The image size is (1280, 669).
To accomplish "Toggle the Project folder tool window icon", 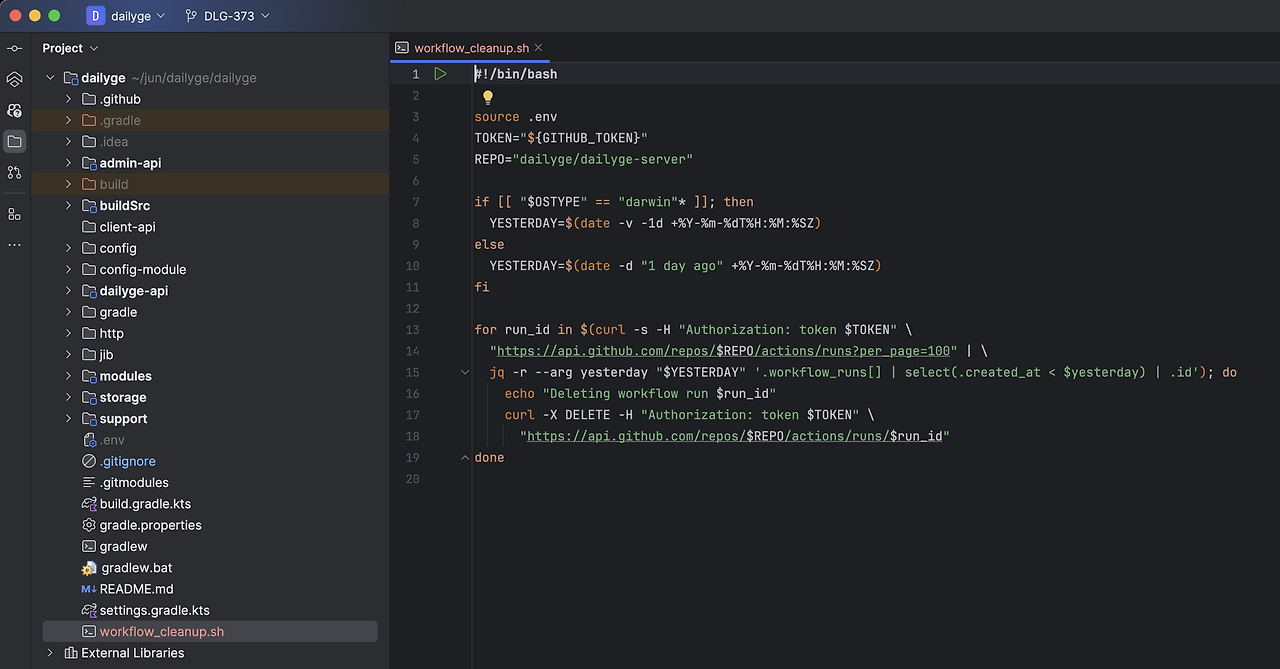I will pyautogui.click(x=14, y=142).
